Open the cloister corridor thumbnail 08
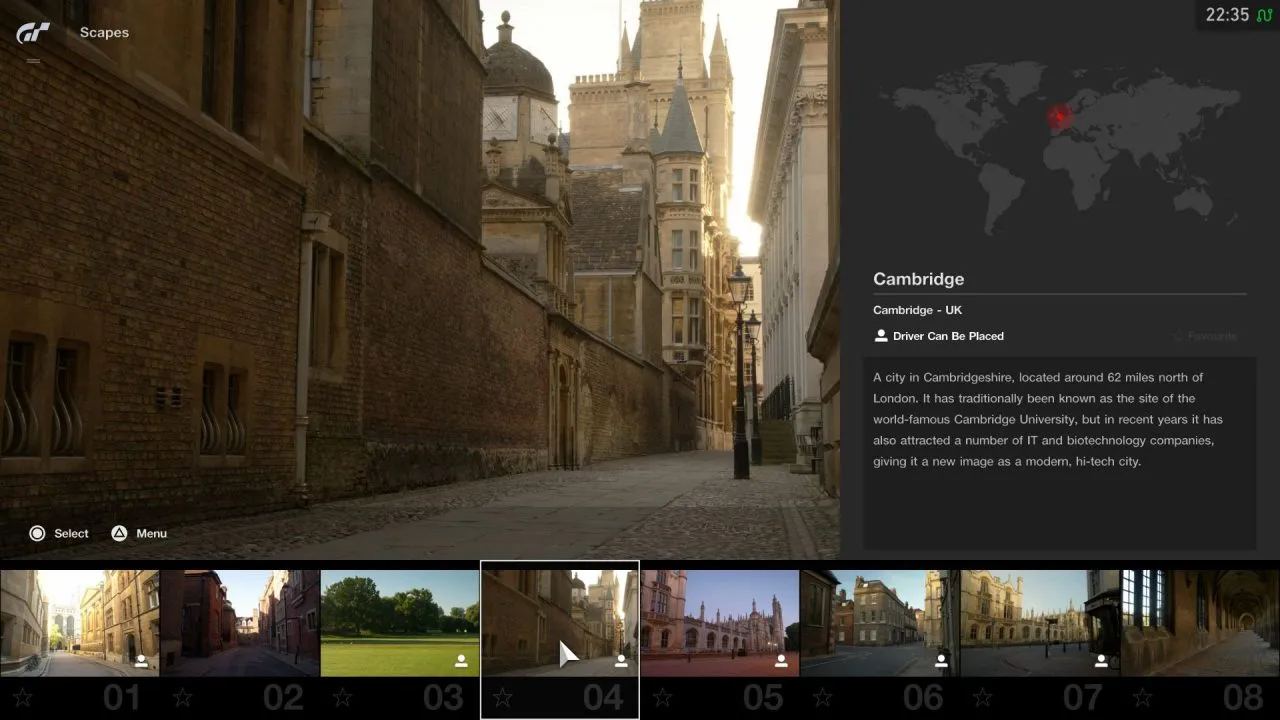Screen dimensions: 1280x720 tap(1200, 622)
